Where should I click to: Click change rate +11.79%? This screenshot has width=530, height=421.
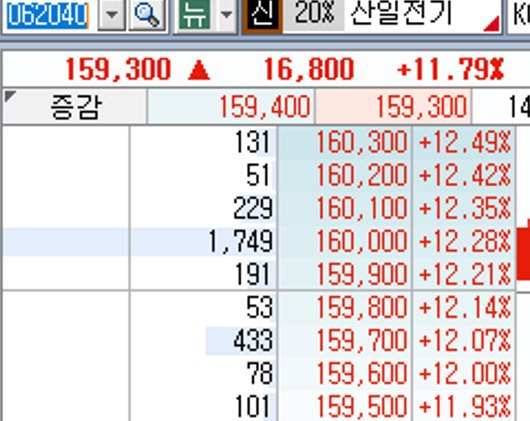pos(451,70)
